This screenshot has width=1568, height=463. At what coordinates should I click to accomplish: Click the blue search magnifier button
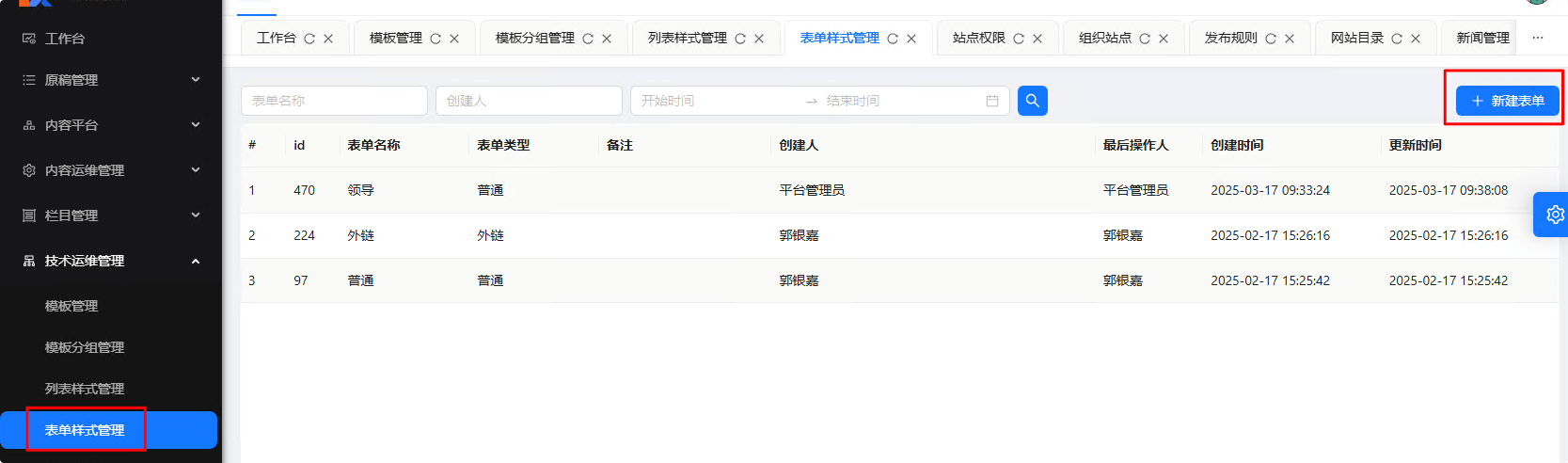tap(1032, 101)
